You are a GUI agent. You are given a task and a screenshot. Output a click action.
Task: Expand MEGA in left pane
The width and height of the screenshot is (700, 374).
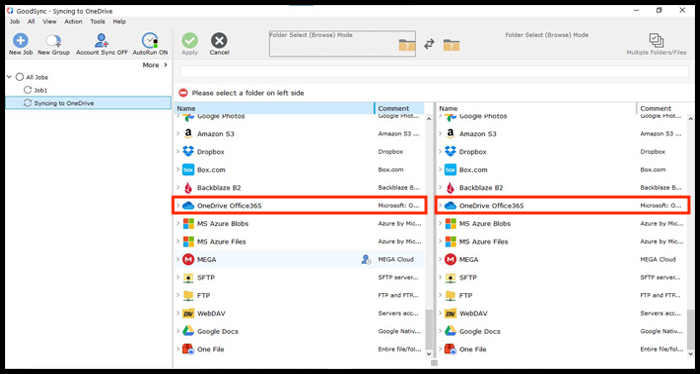178,259
